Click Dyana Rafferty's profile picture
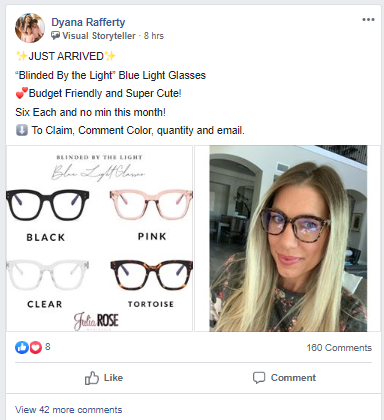384x420 pixels. 30,28
